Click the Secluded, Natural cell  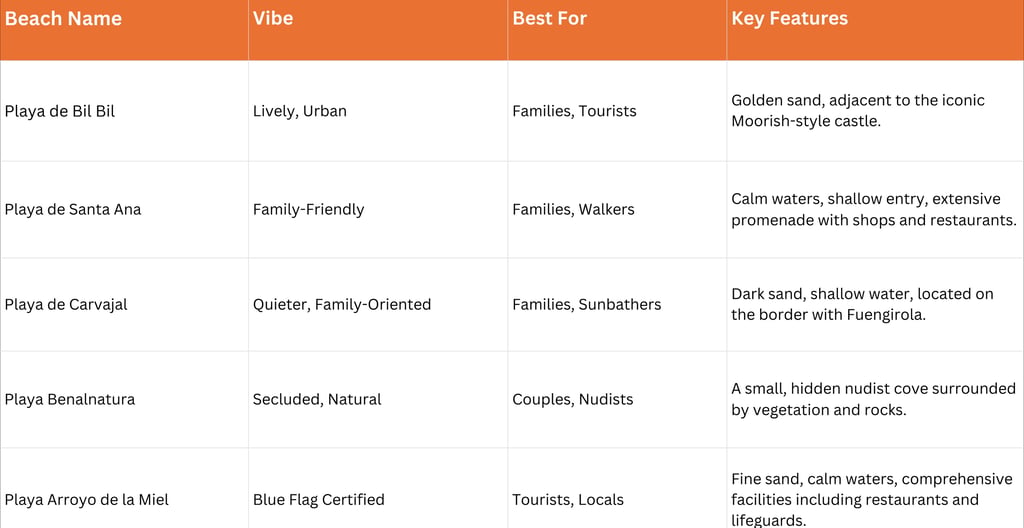click(377, 399)
